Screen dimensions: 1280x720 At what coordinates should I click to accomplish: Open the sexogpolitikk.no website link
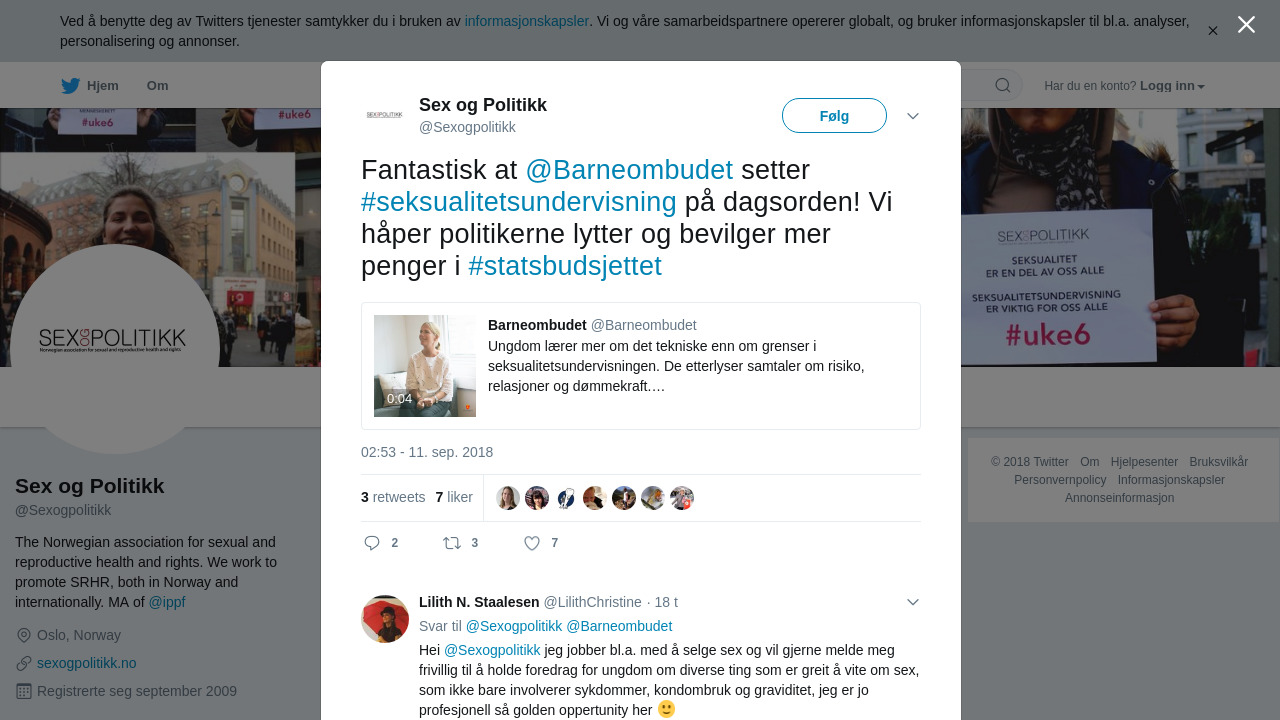coord(87,663)
